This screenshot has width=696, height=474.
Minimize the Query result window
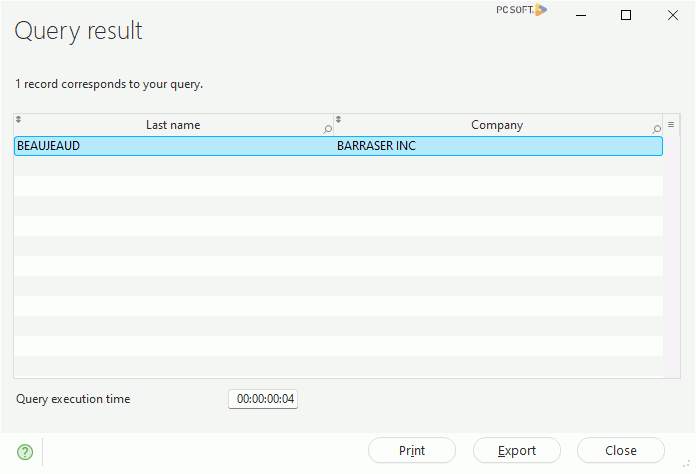(581, 15)
